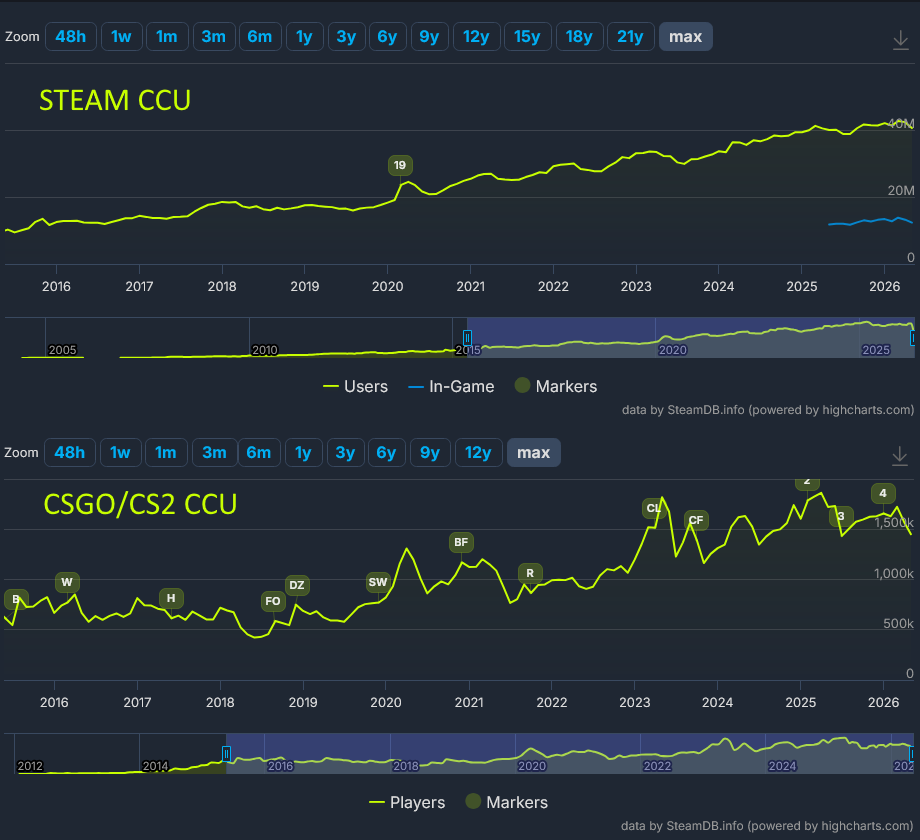Click the FO marker on CSGO chart
Image resolution: width=920 pixels, height=840 pixels.
tap(273, 601)
